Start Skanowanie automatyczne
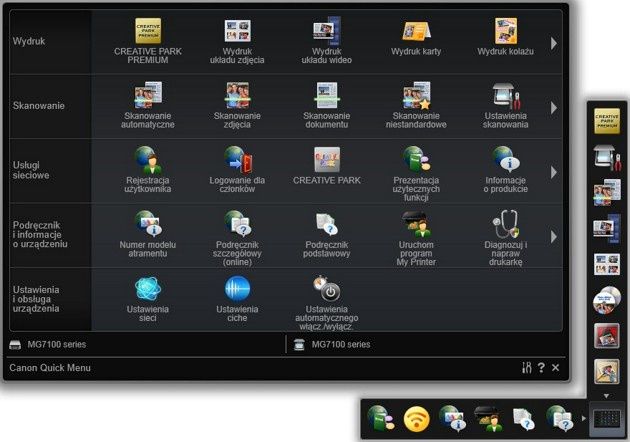This screenshot has height=442, width=630. click(x=148, y=105)
